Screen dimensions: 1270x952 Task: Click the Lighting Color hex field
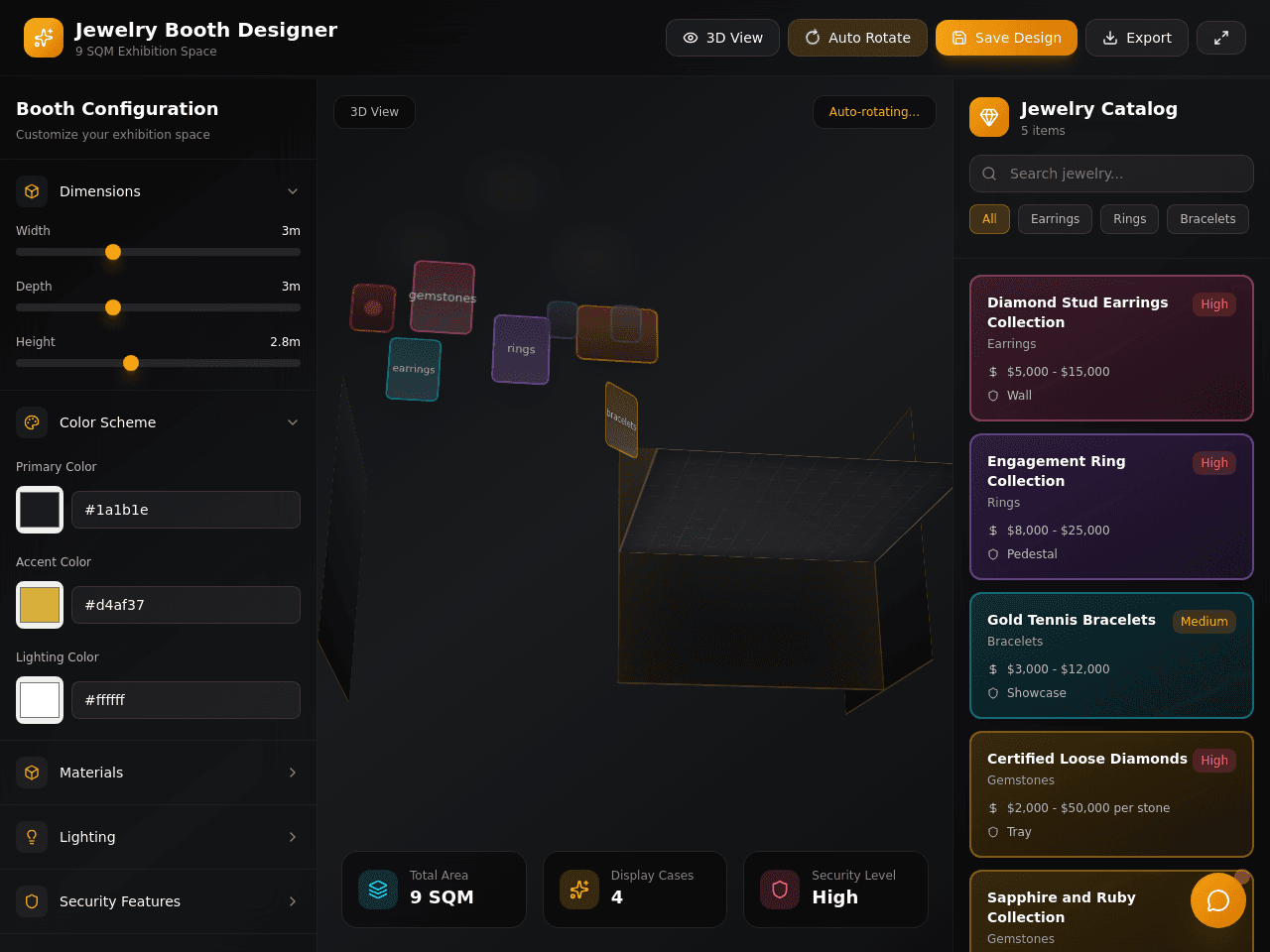pos(186,700)
